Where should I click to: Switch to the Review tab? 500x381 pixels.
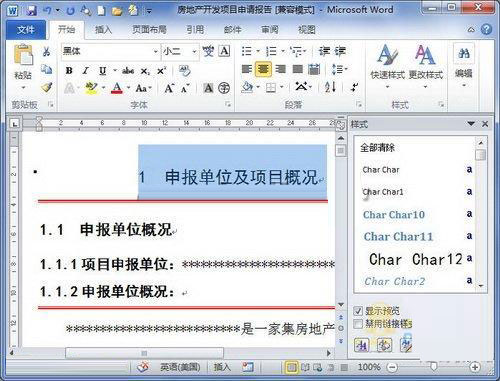point(269,30)
